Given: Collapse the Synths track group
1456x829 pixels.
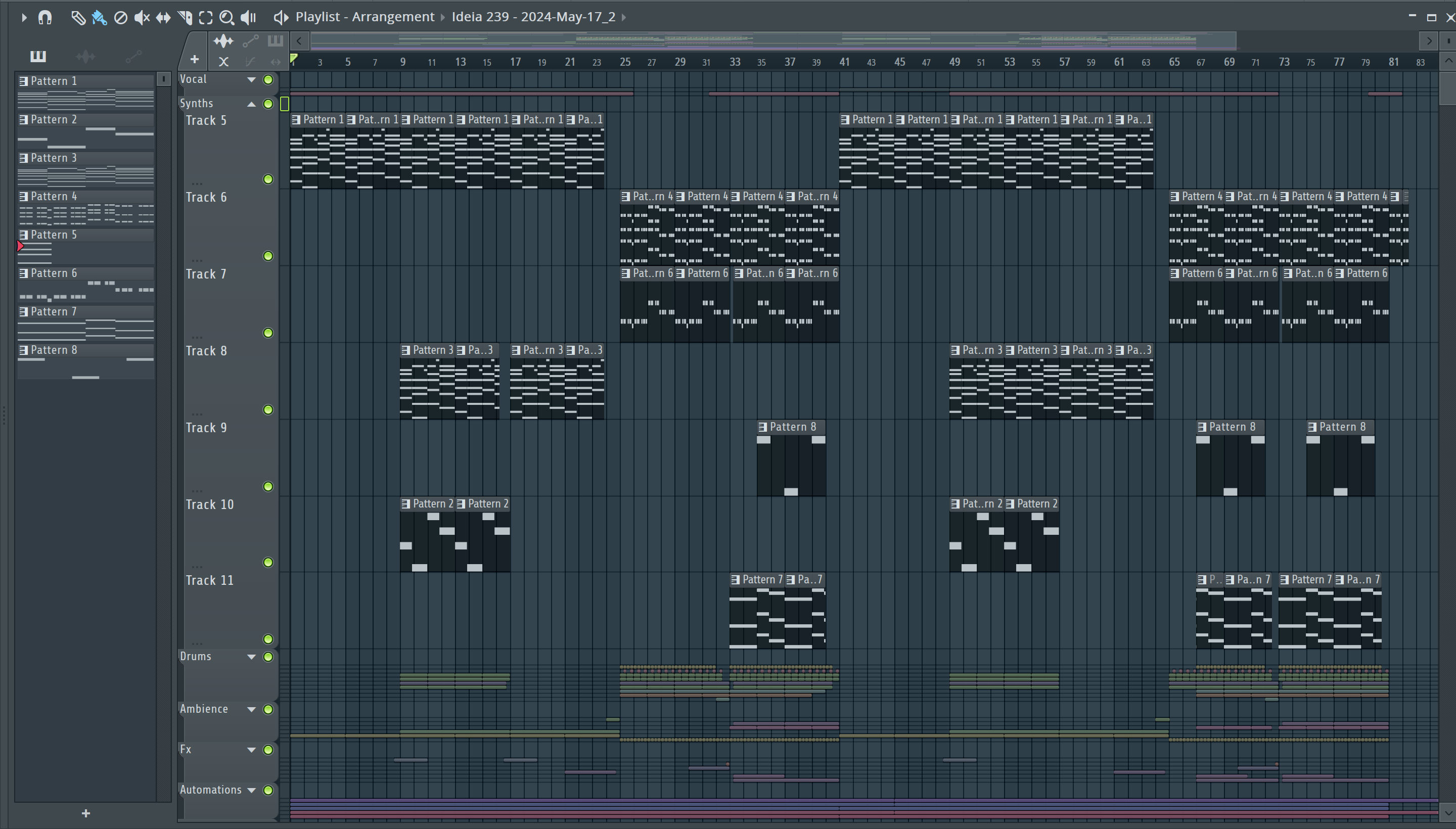Looking at the screenshot, I should click(x=251, y=104).
